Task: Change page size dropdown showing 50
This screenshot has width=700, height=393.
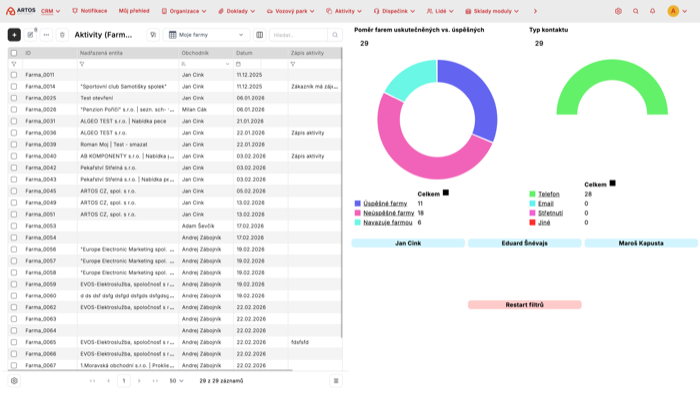Action: (176, 381)
